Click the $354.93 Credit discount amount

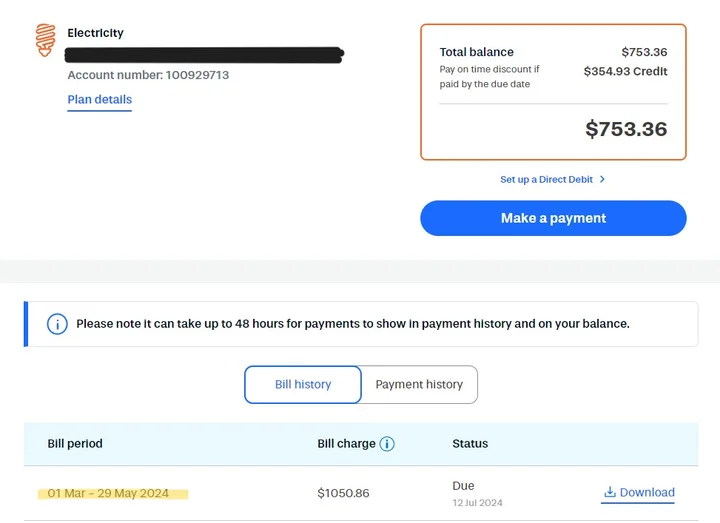pos(625,71)
